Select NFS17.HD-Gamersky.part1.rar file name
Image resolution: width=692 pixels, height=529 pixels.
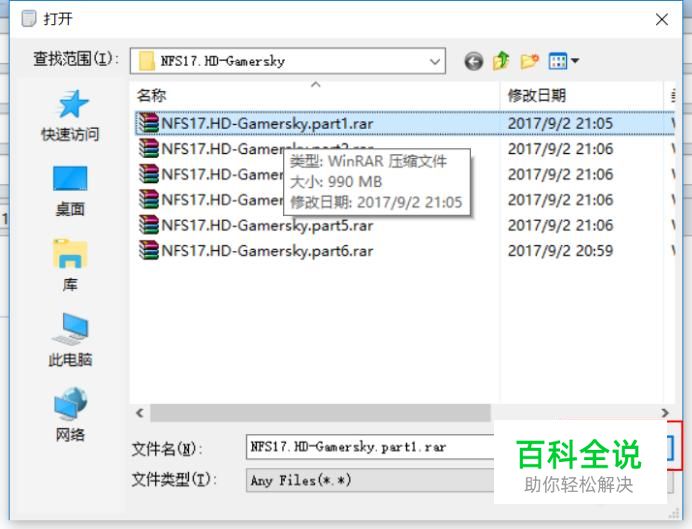point(267,124)
